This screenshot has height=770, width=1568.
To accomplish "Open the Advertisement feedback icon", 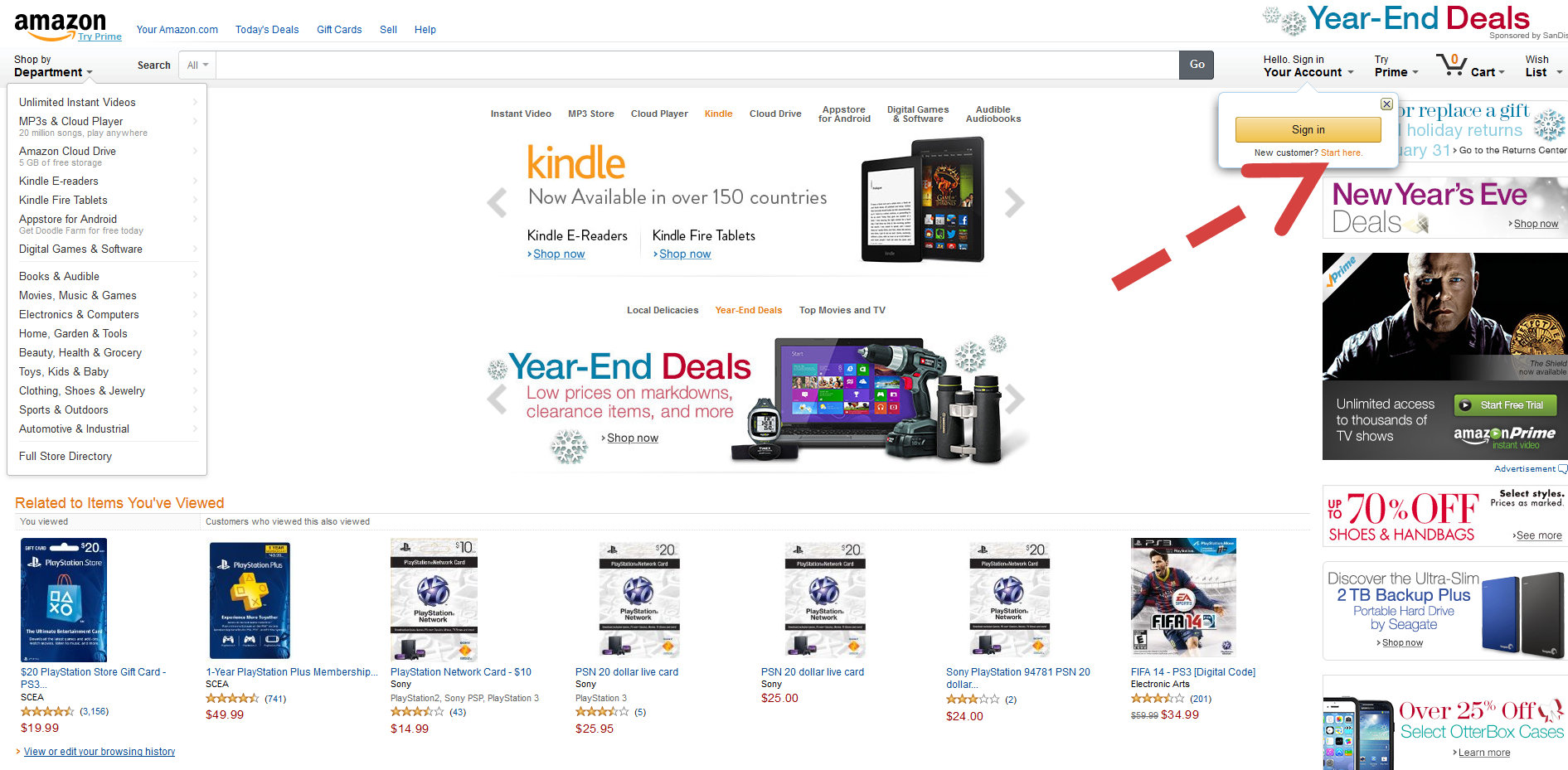I will click(x=1563, y=469).
